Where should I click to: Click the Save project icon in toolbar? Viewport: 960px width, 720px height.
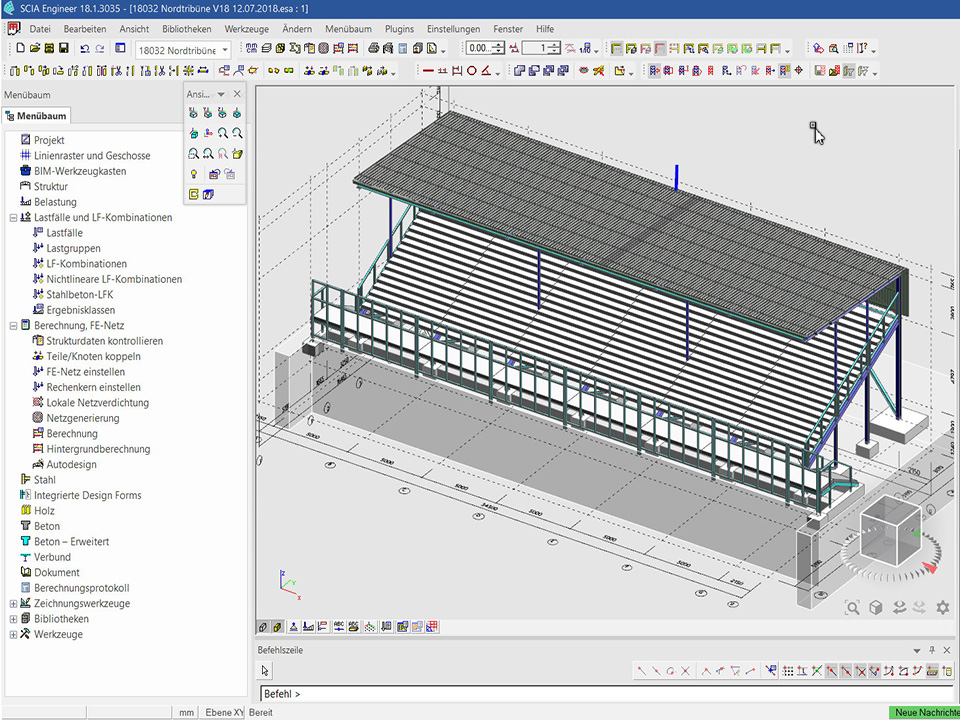64,48
